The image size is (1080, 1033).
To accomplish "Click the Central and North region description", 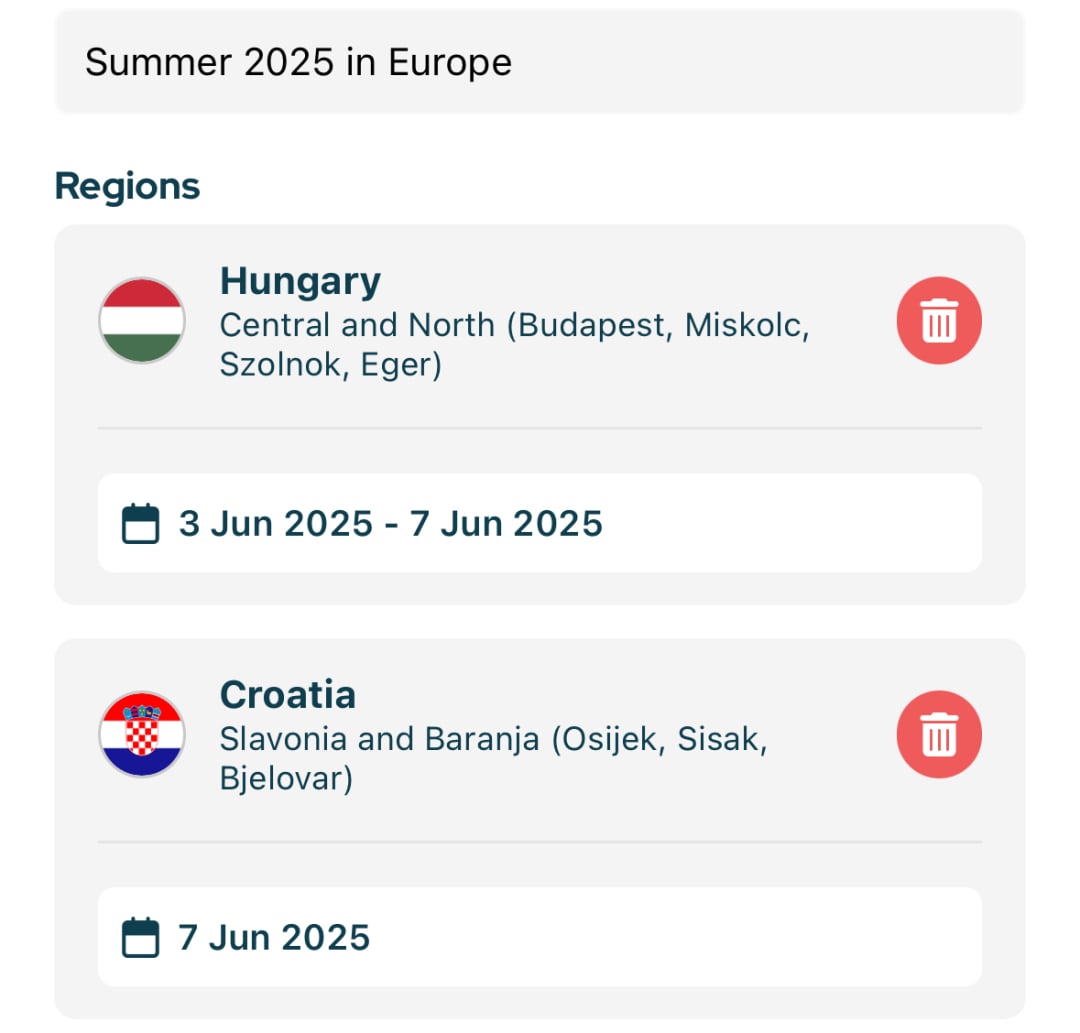I will (x=513, y=344).
